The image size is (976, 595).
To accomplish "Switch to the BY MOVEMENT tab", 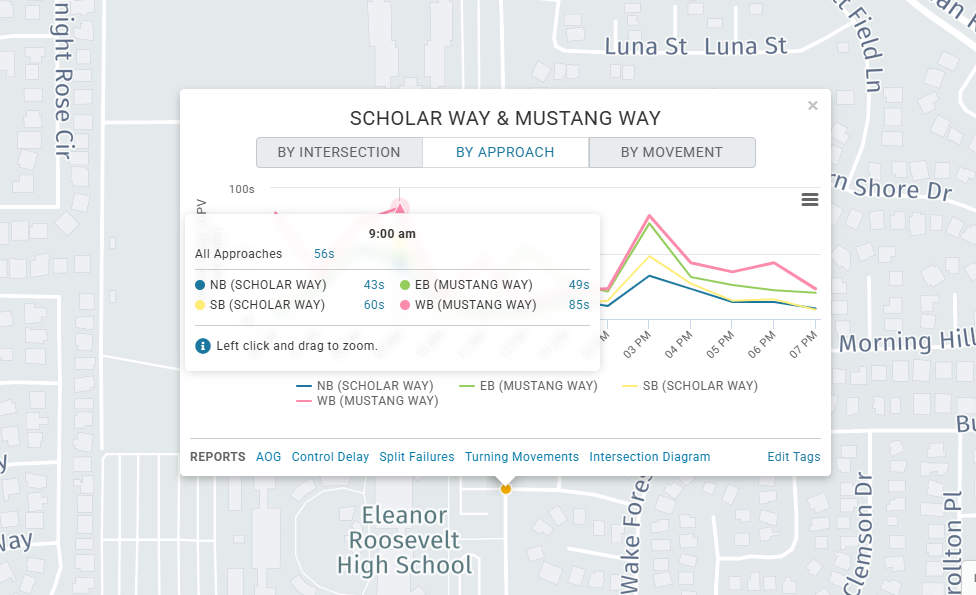I will [x=672, y=152].
